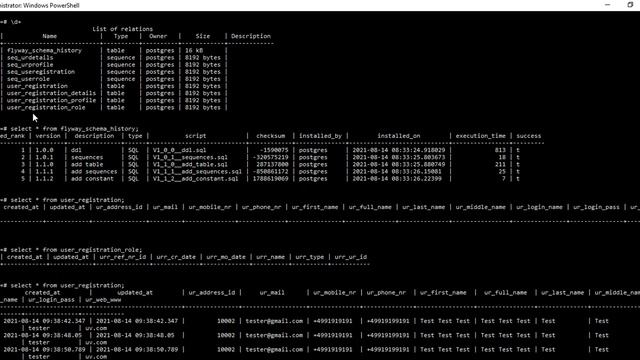The image size is (640, 360).
Task: Click the V1_1_2__add_constant.sql script entry
Action: pyautogui.click(x=196, y=179)
